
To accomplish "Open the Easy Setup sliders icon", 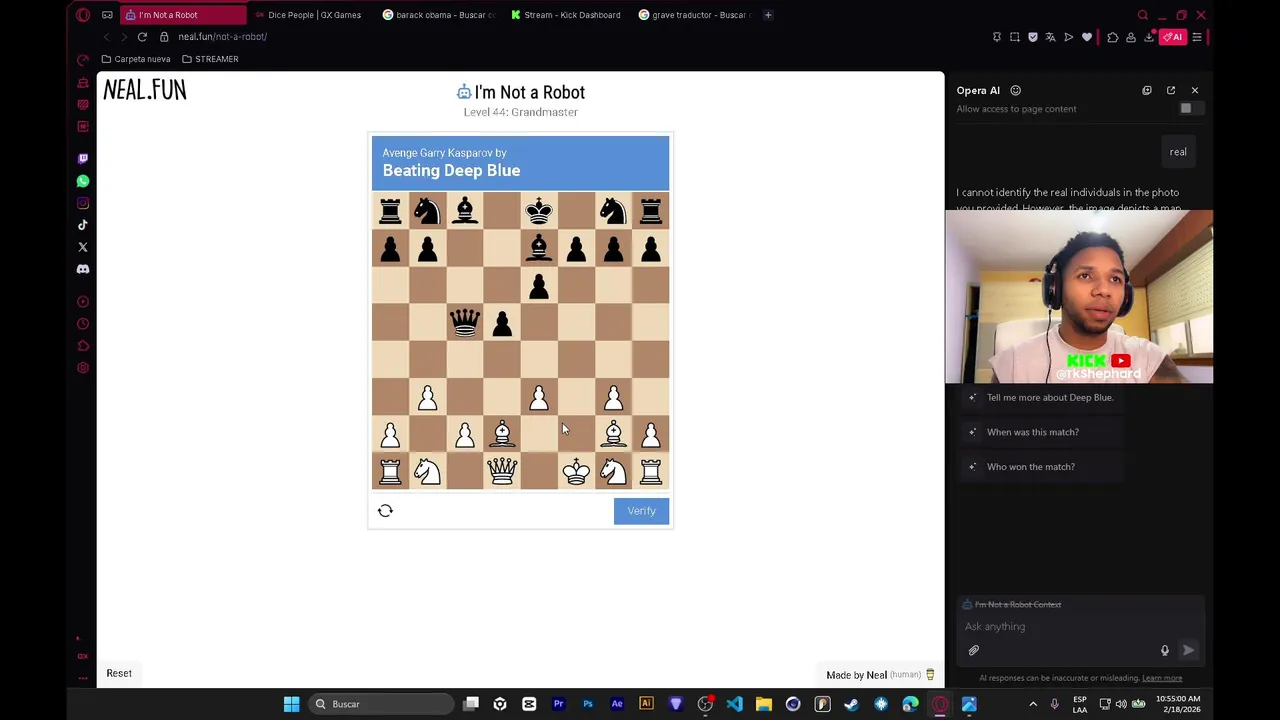I will [1197, 37].
